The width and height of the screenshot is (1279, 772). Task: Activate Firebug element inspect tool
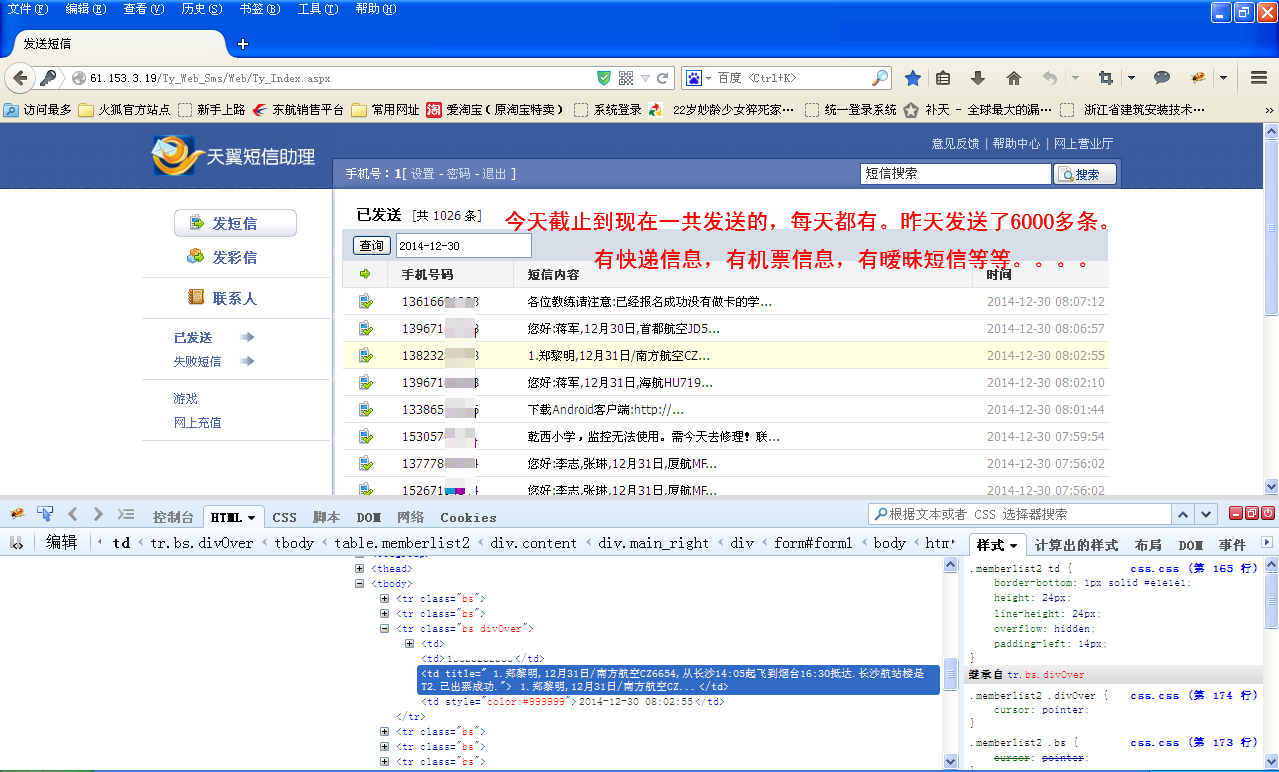tap(45, 514)
